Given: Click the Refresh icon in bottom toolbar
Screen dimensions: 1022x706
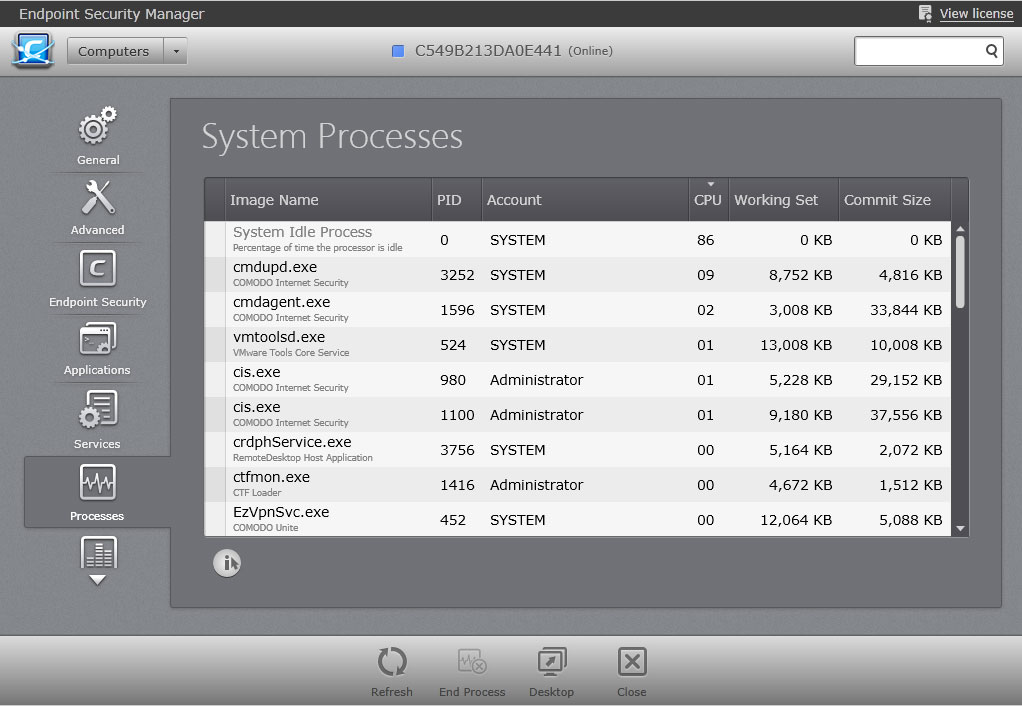Looking at the screenshot, I should coord(392,670).
